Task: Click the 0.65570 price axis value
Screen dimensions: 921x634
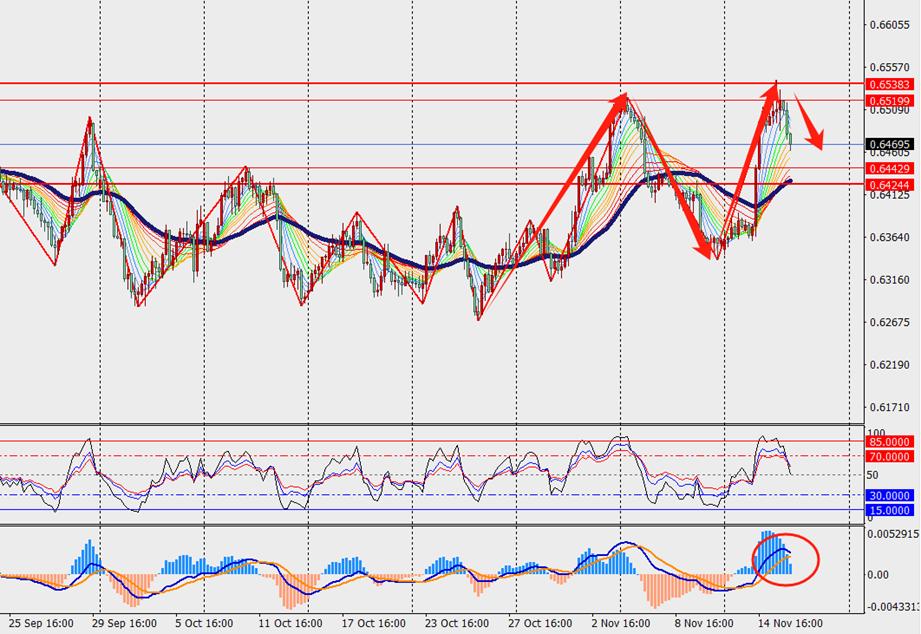Action: tap(890, 67)
